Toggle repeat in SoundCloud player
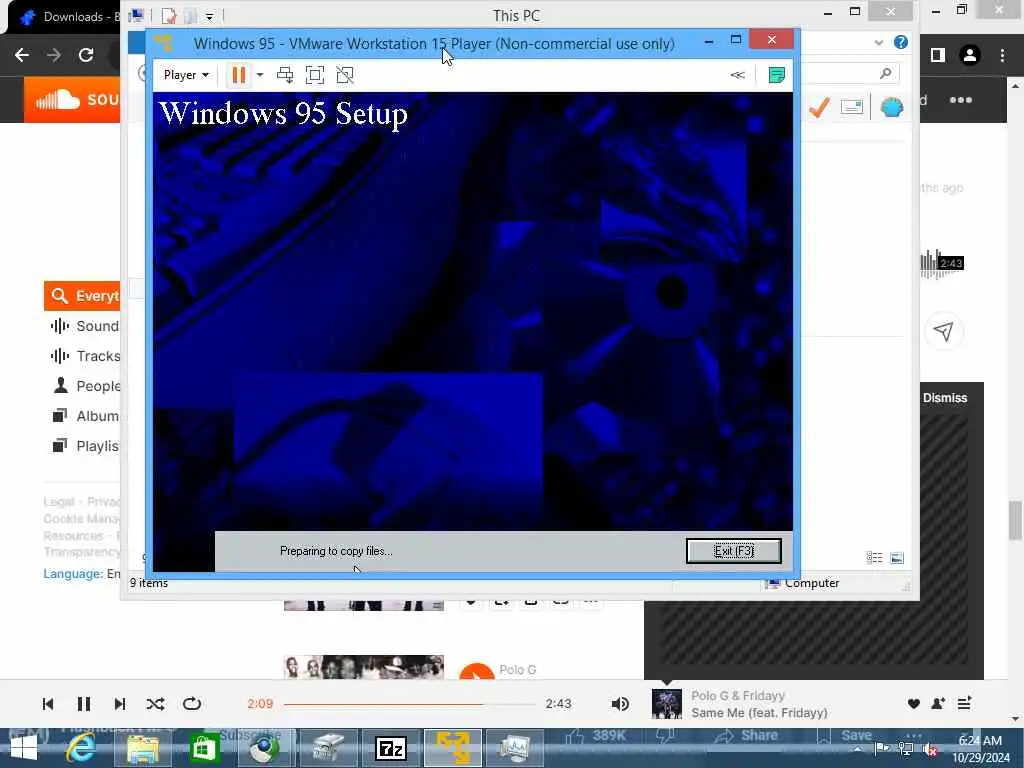The width and height of the screenshot is (1024, 768). 191,703
